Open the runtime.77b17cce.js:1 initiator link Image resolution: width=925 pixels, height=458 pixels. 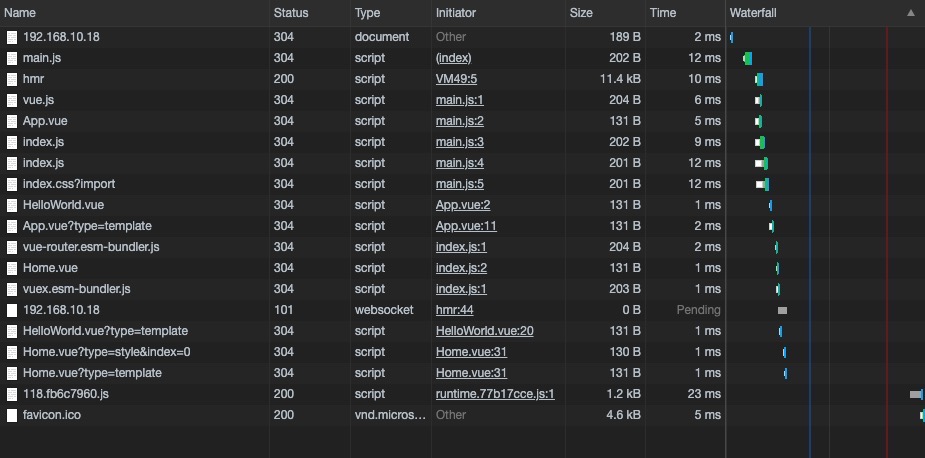pyautogui.click(x=495, y=394)
